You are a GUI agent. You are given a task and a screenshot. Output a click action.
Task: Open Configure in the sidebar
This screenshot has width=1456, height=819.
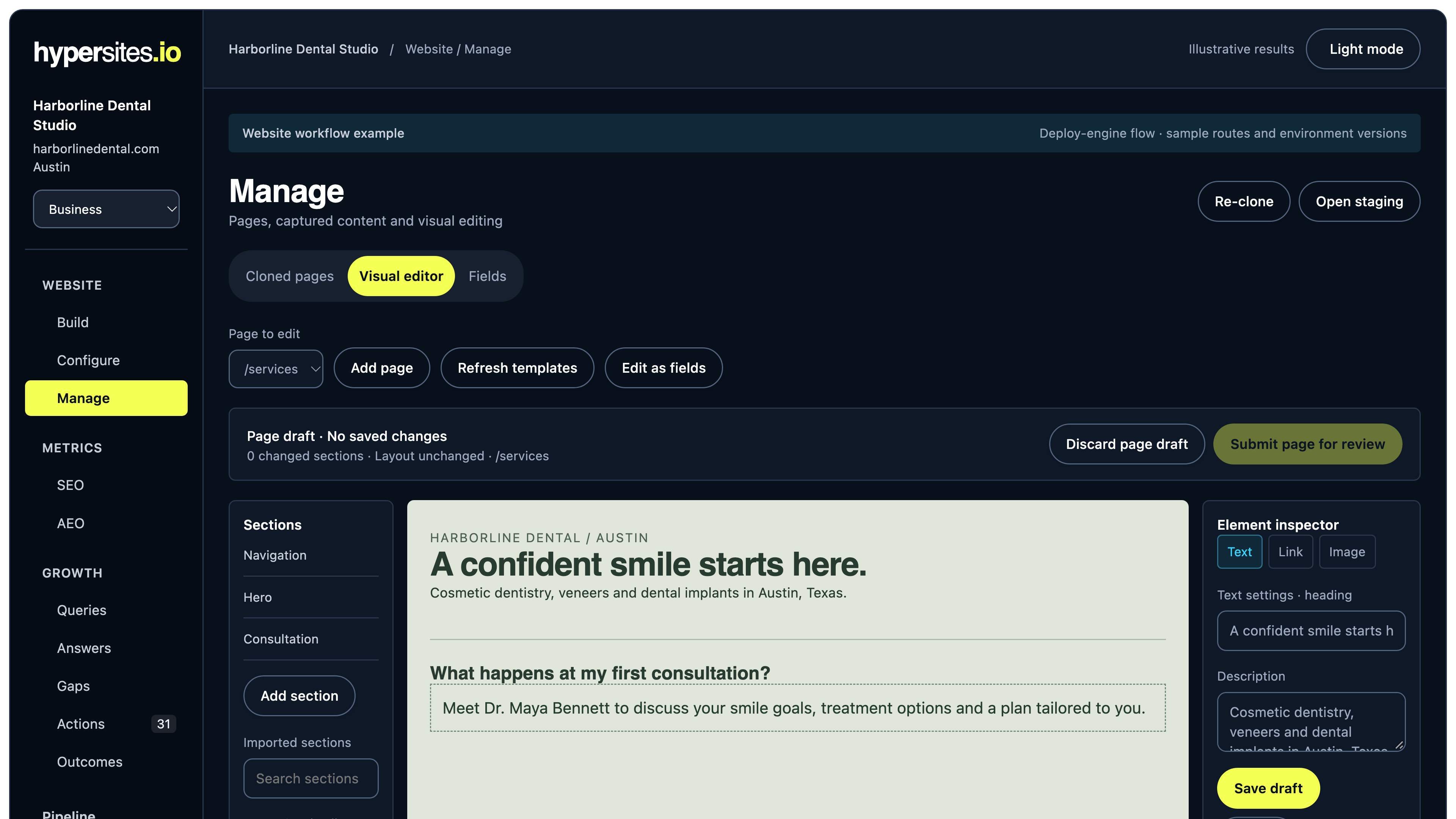106,360
